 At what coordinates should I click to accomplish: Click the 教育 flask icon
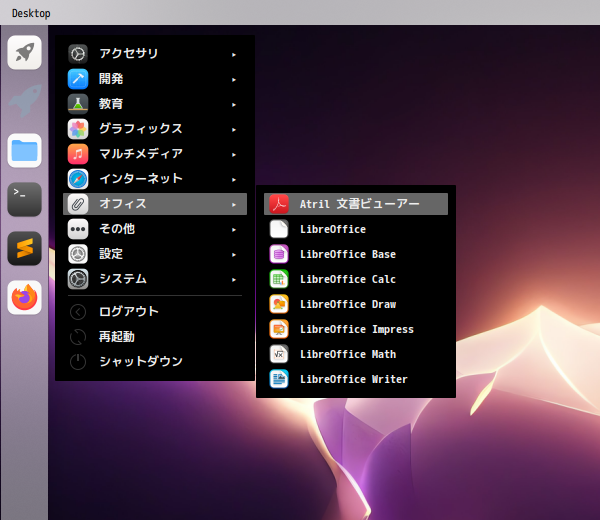coord(78,104)
